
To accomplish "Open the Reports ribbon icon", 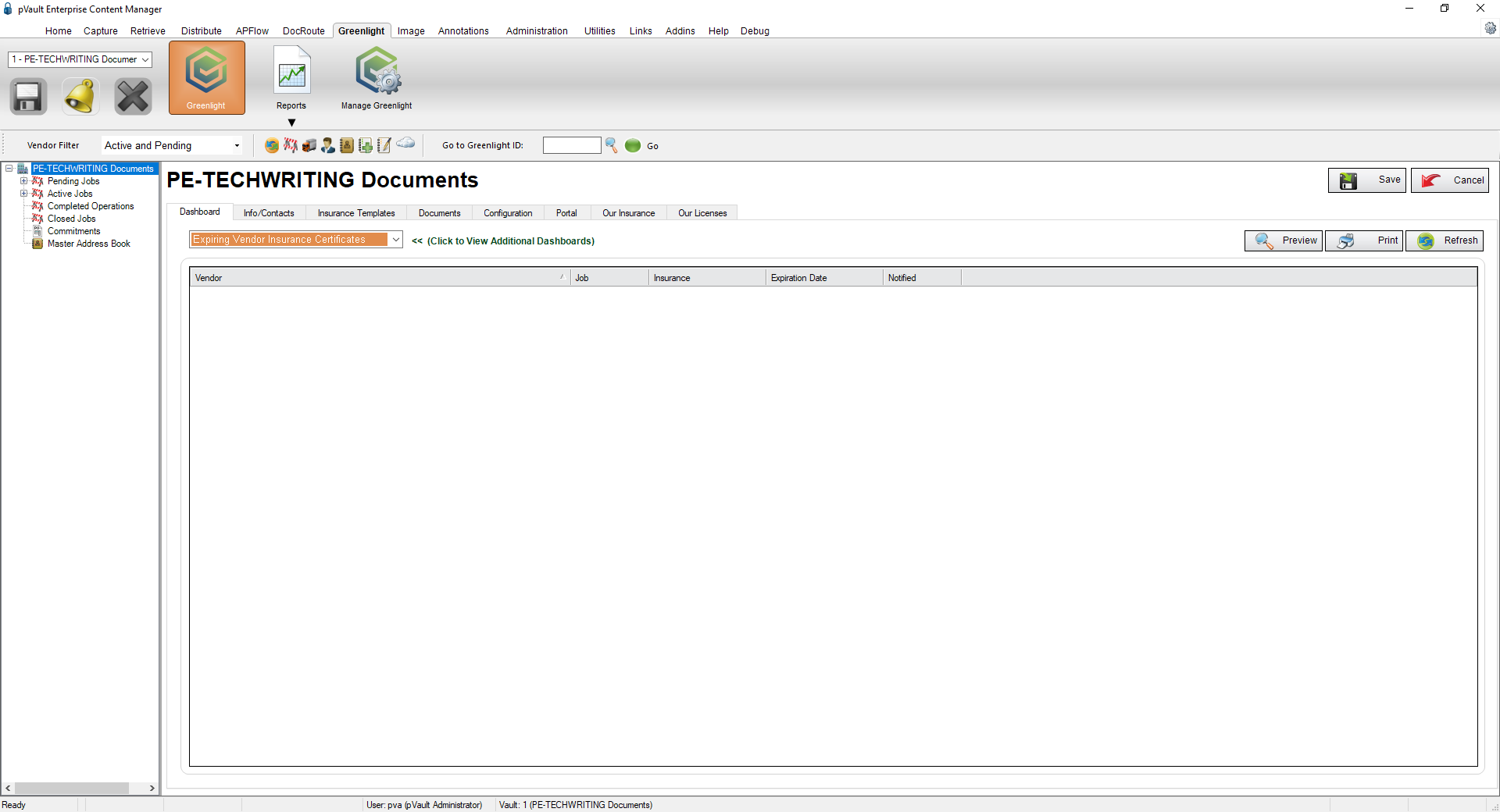I will point(291,77).
